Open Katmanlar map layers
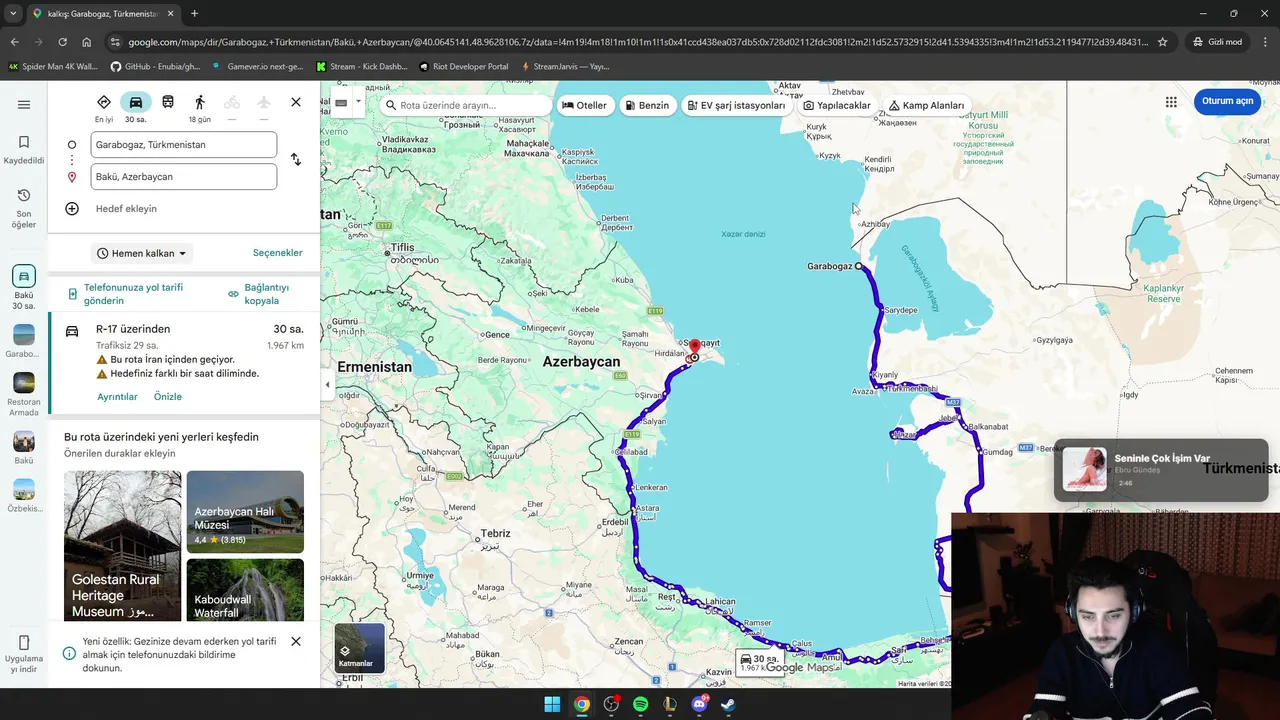Viewport: 1280px width, 720px height. (359, 648)
